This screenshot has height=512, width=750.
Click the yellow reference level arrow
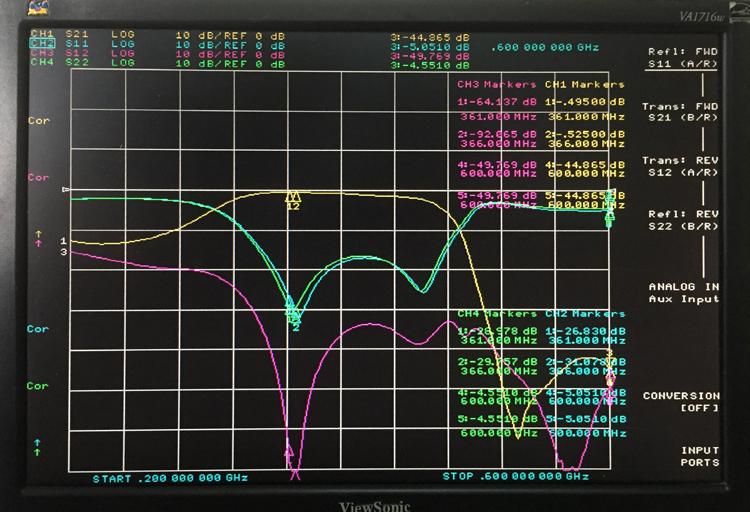39,234
